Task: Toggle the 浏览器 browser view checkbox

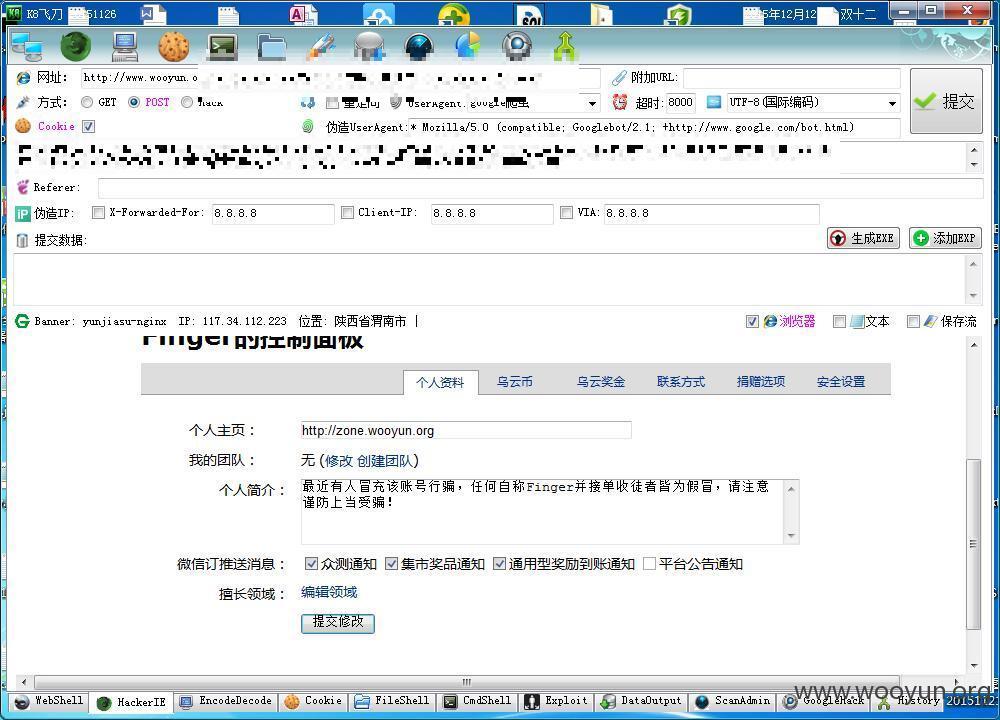Action: (x=753, y=321)
